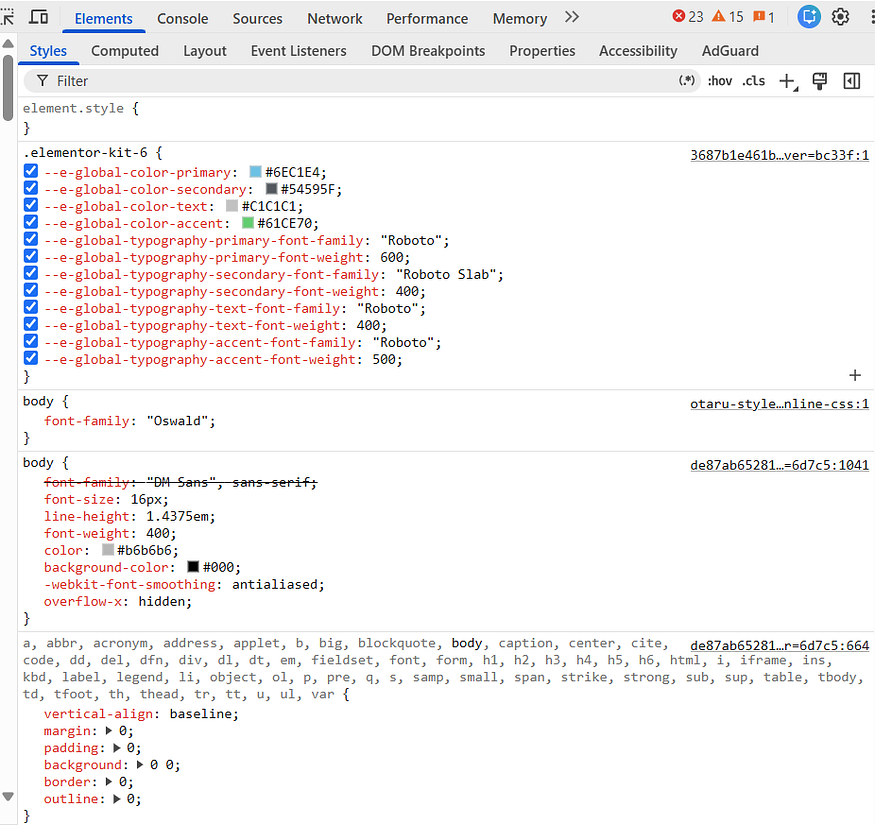Expand the border shorthand triangle

109,782
